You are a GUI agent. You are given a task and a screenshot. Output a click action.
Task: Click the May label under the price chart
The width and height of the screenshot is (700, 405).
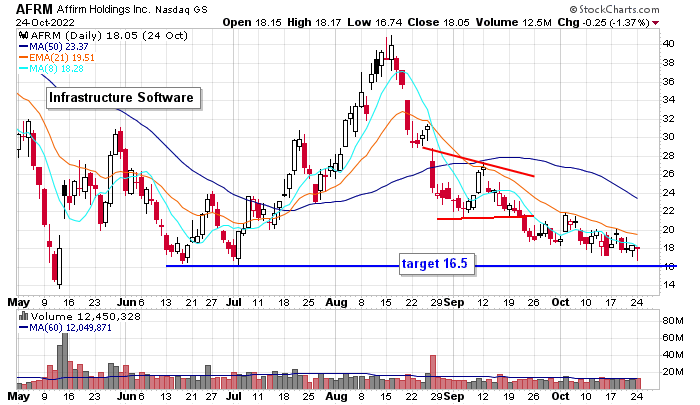(19, 302)
